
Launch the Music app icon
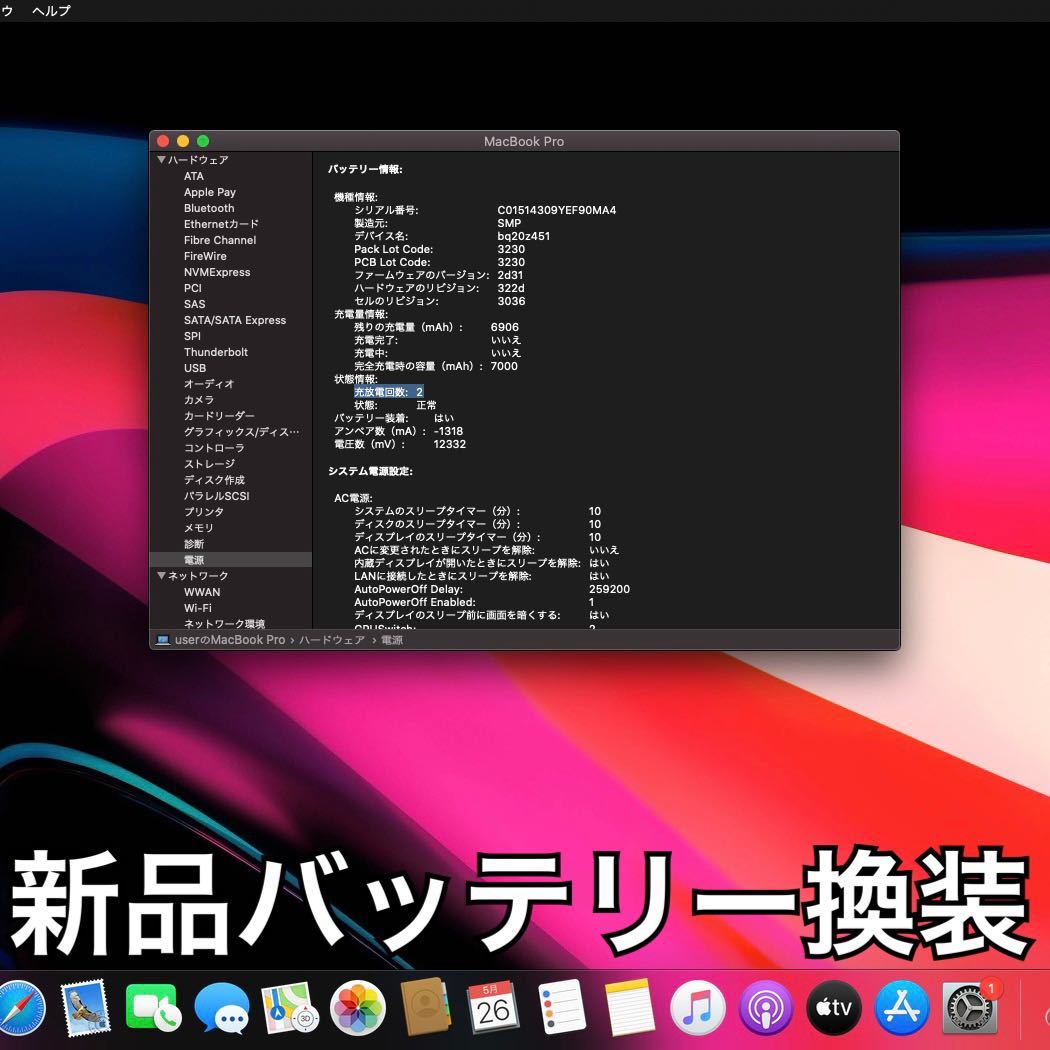[x=698, y=1008]
